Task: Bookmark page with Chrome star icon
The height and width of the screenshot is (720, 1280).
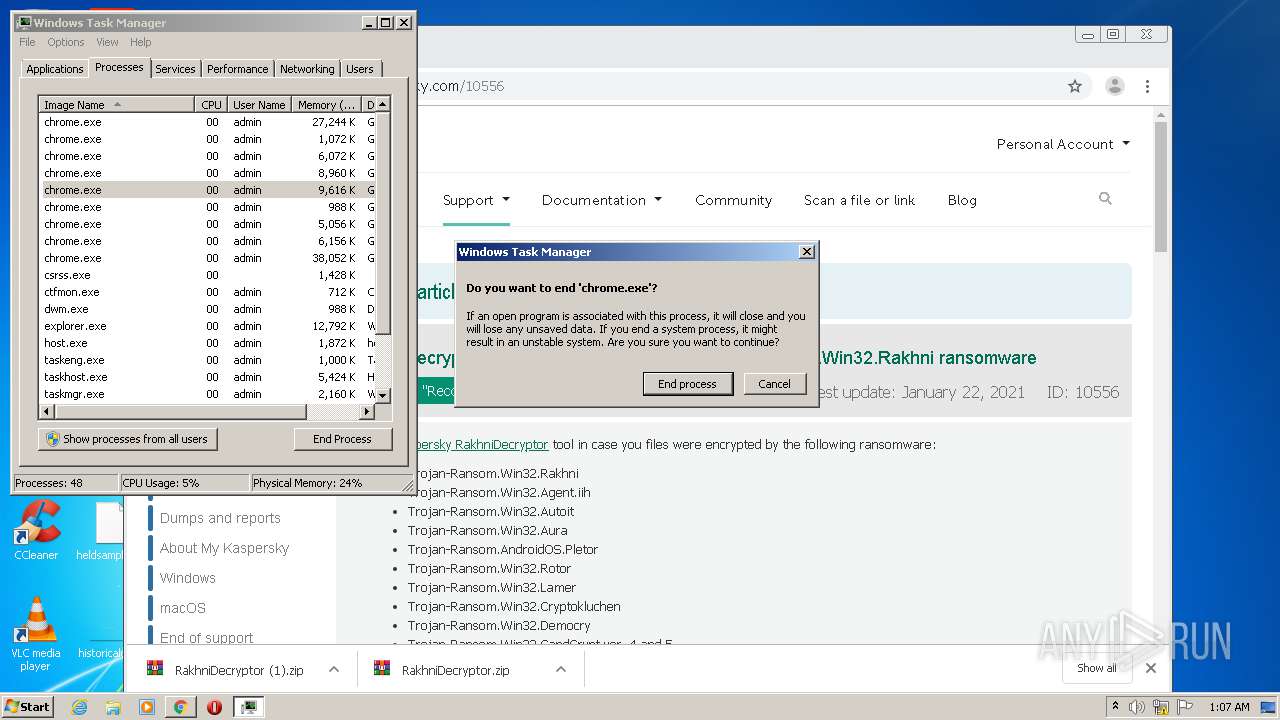Action: tap(1075, 86)
